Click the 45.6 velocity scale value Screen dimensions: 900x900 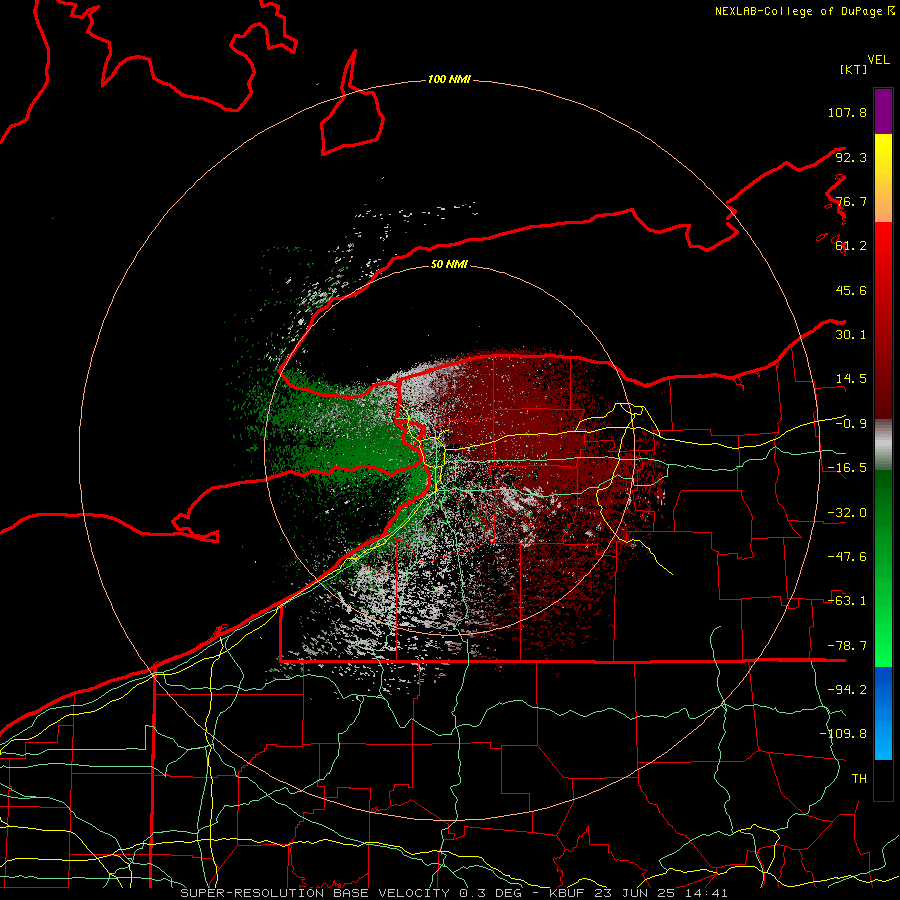point(851,290)
